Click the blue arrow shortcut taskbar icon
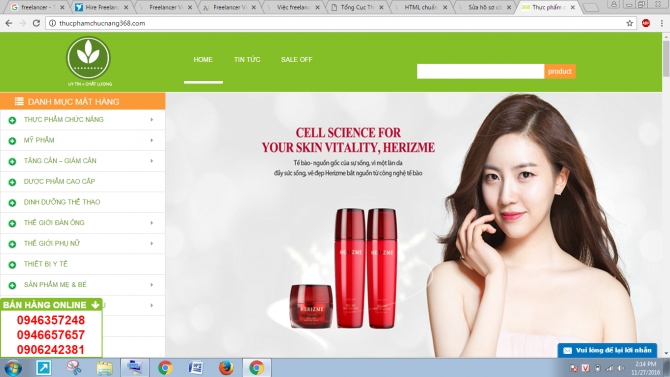Image resolution: width=670 pixels, height=377 pixels. [44, 368]
